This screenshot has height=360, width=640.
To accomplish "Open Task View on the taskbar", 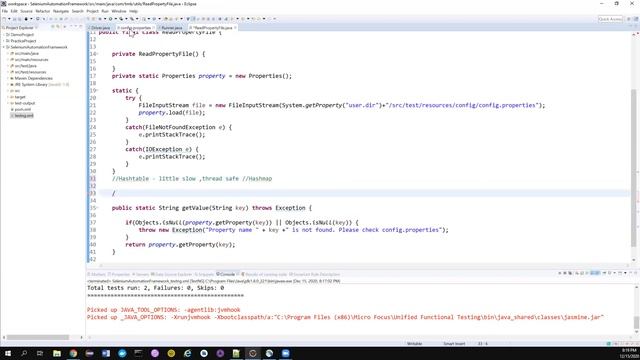I will click(40, 353).
